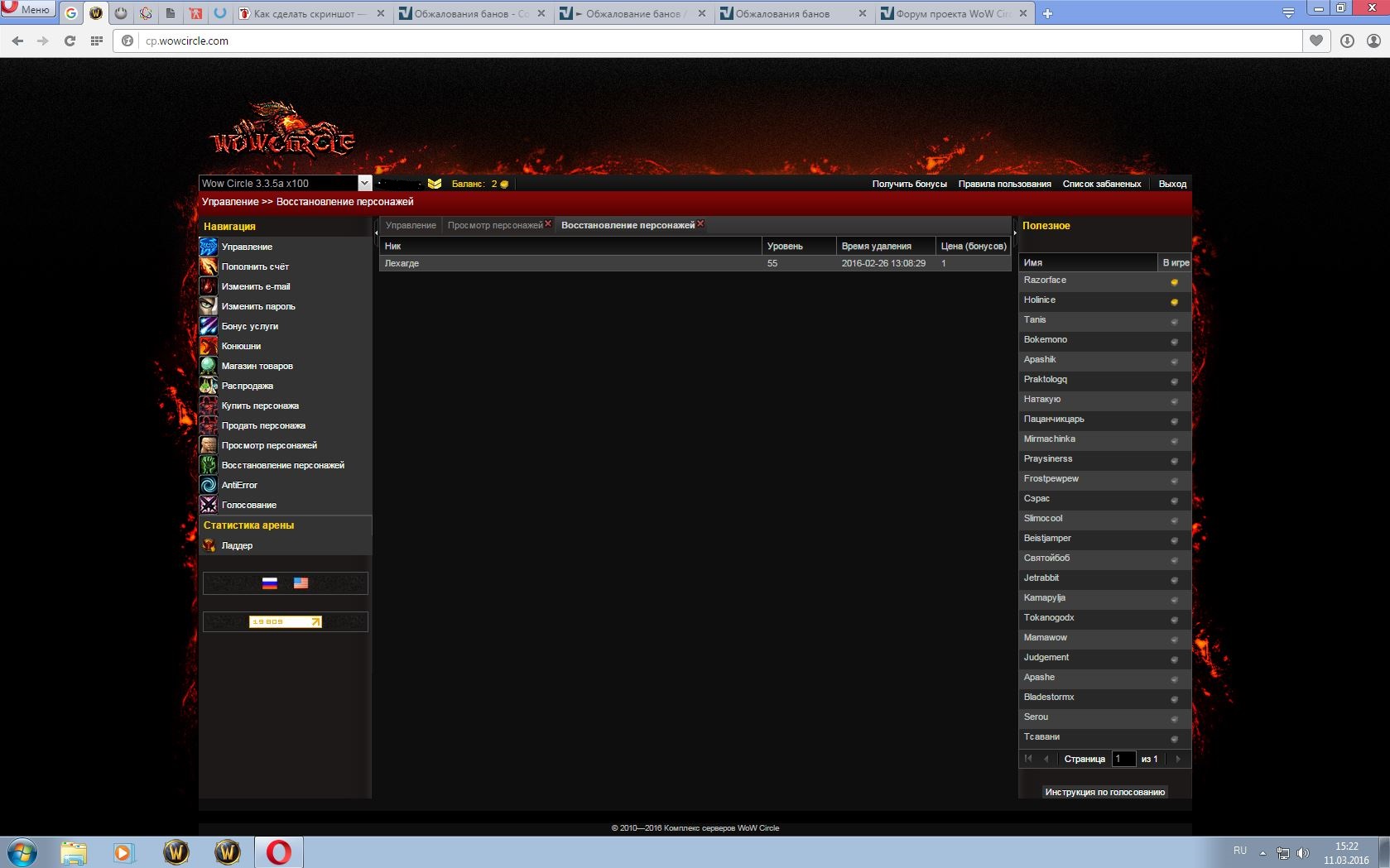The width and height of the screenshot is (1390, 868).
Task: Open the Список забаненых link
Action: click(1101, 184)
